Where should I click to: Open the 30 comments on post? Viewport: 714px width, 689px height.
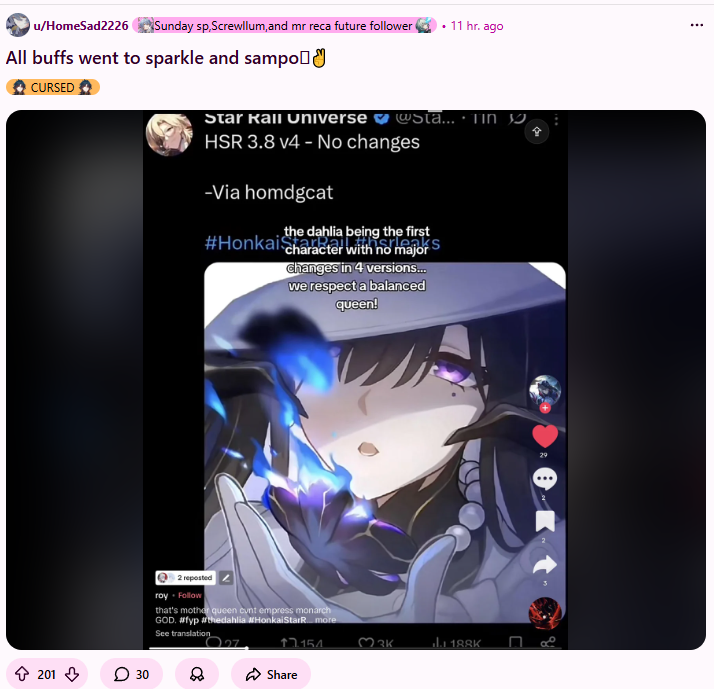[x=131, y=674]
